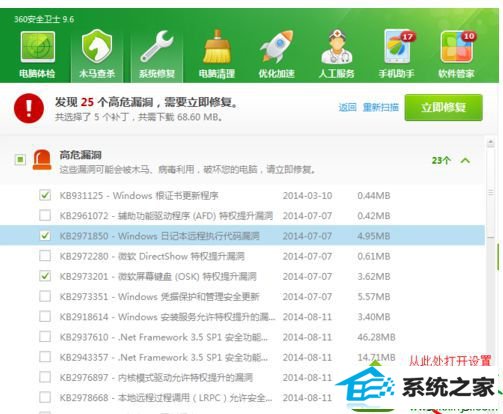
Task: Click the orange alarm siren icon
Action: [x=42, y=160]
